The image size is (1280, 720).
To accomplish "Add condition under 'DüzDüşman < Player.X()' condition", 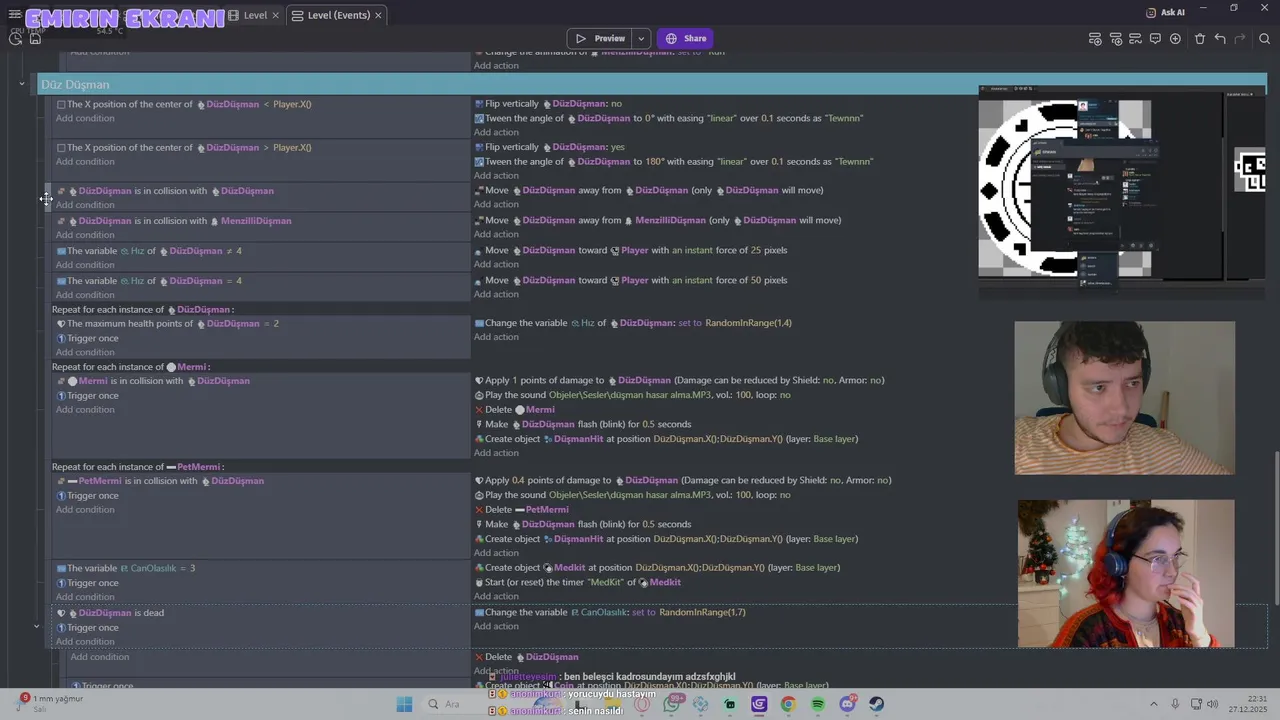I will pyautogui.click(x=85, y=118).
